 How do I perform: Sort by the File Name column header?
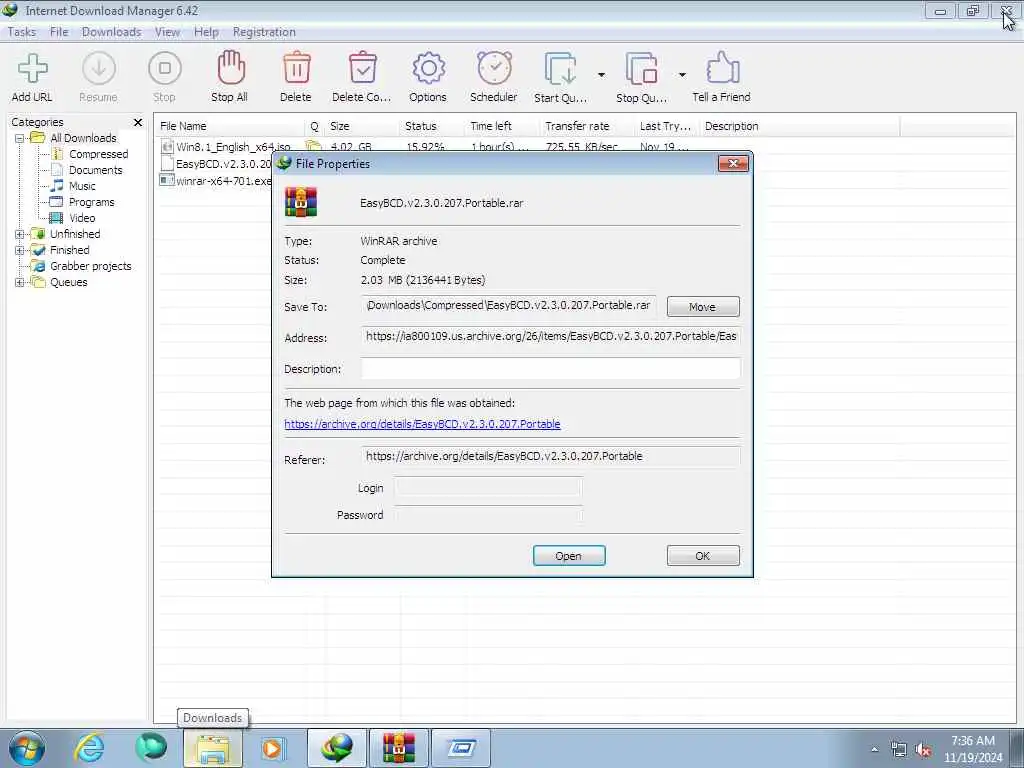[x=230, y=126]
